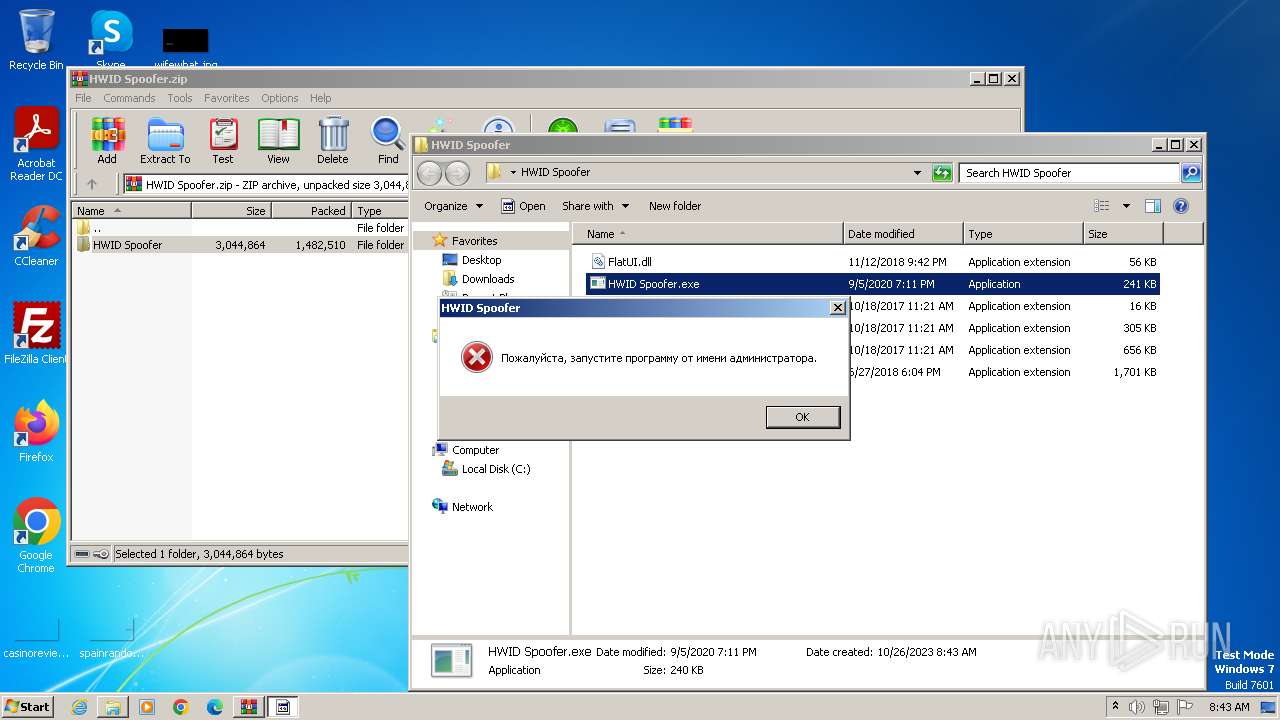Open the Favorites menu in WinRAR
The image size is (1280, 720).
click(x=227, y=98)
